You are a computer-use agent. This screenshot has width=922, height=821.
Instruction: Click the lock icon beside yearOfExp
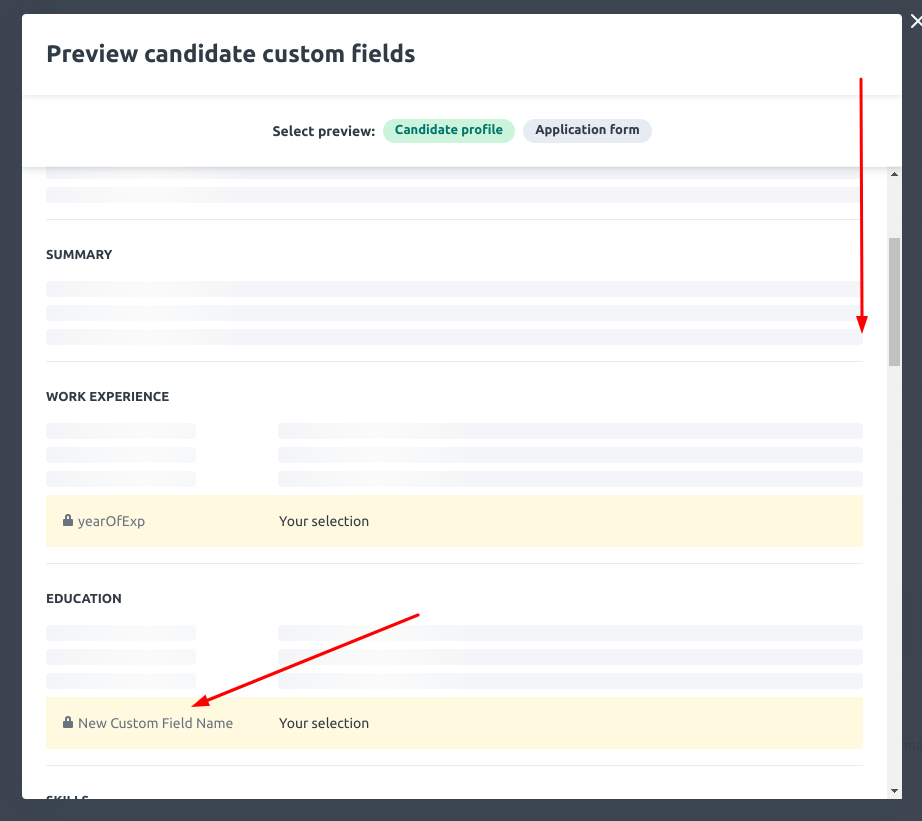[x=67, y=521]
